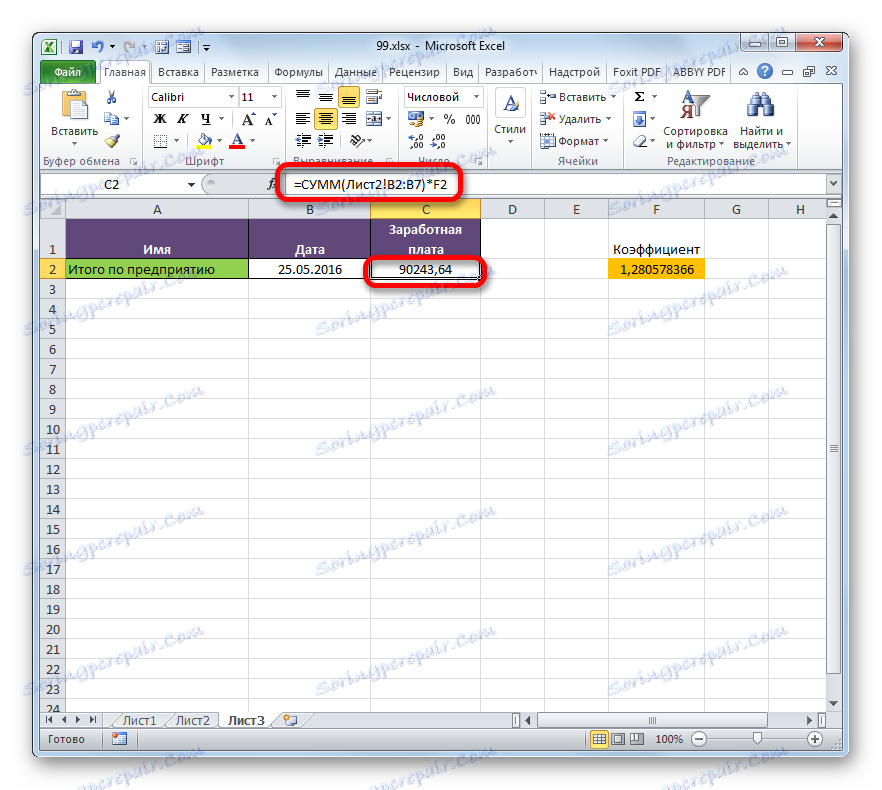The height and width of the screenshot is (790, 882).
Task: Click the AutoSum sigma icon
Action: 637,96
